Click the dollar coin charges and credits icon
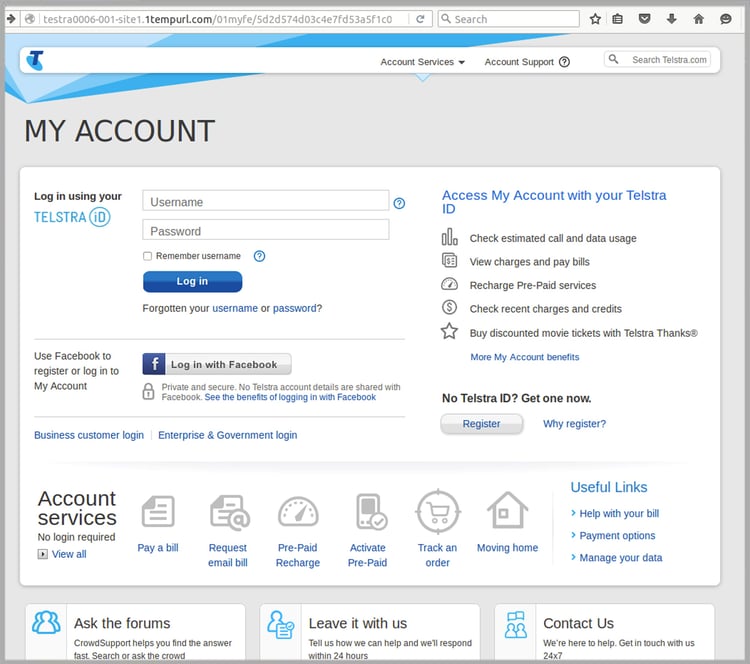The height and width of the screenshot is (664, 750). click(x=449, y=307)
